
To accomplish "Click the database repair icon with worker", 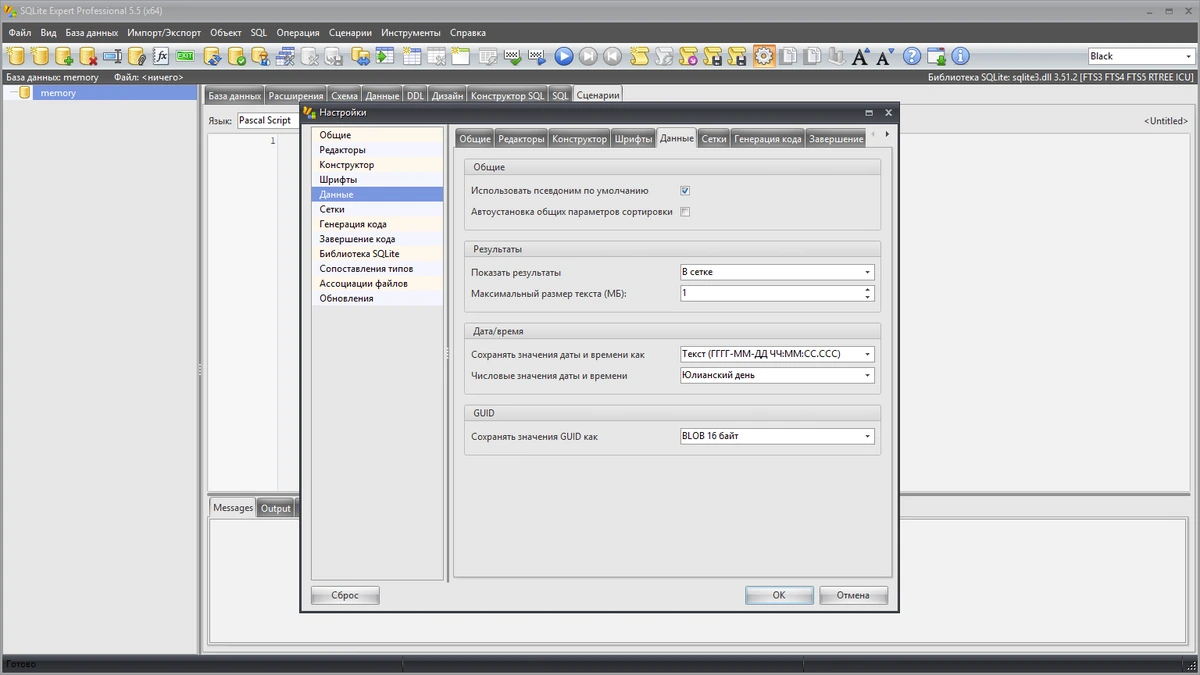I will pos(261,56).
